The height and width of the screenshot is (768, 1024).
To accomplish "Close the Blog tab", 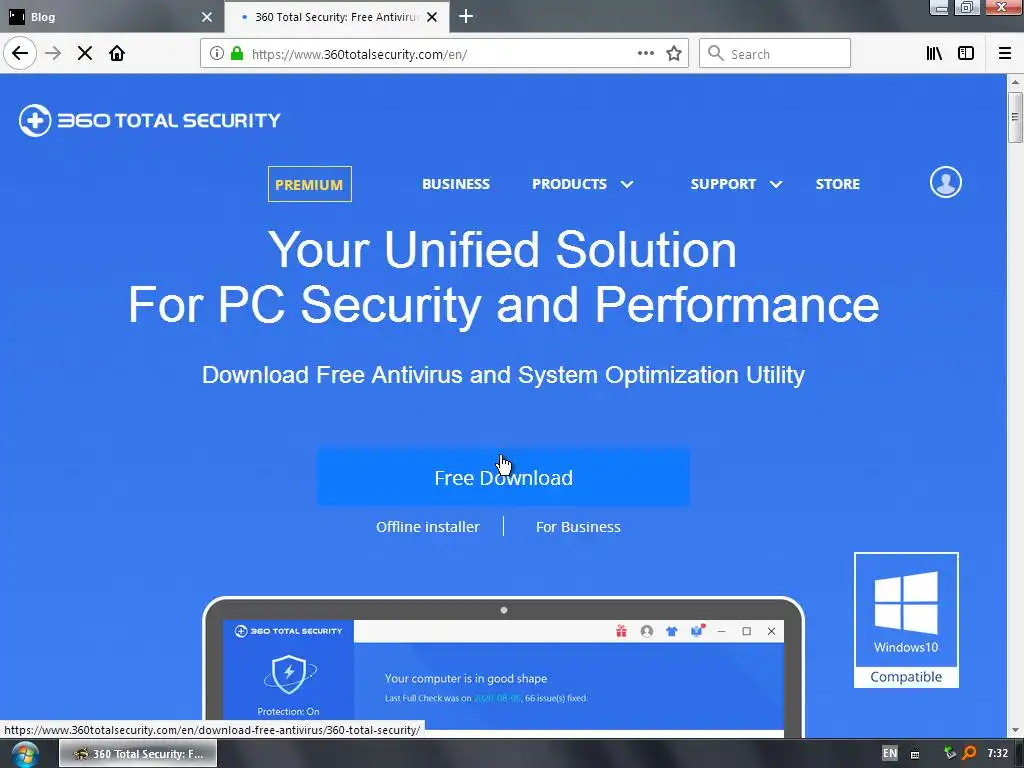I will [x=207, y=17].
